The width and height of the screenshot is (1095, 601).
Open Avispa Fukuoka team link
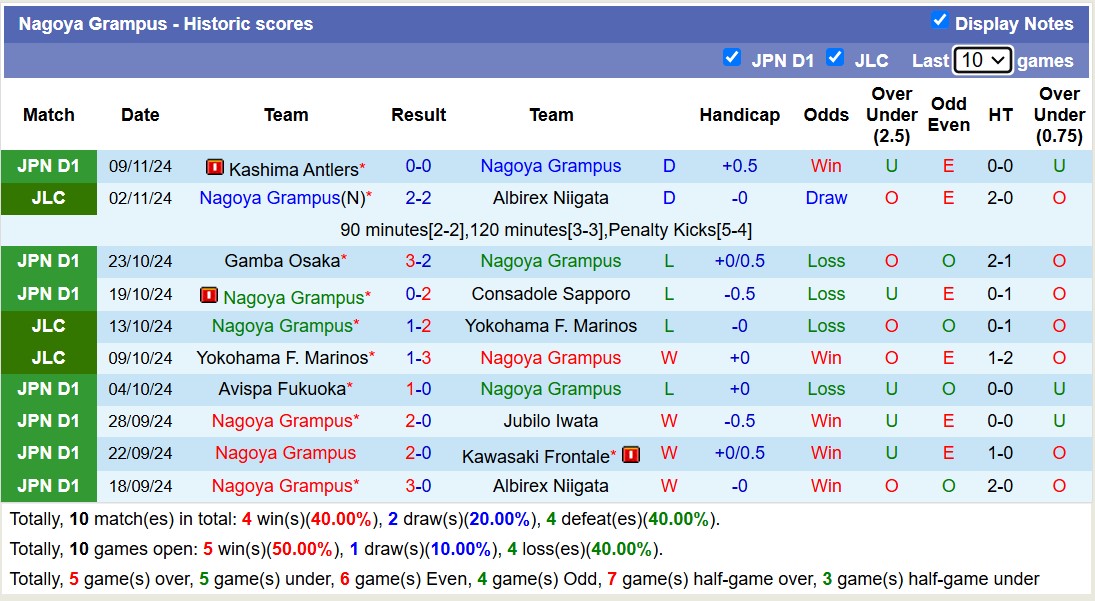(282, 389)
